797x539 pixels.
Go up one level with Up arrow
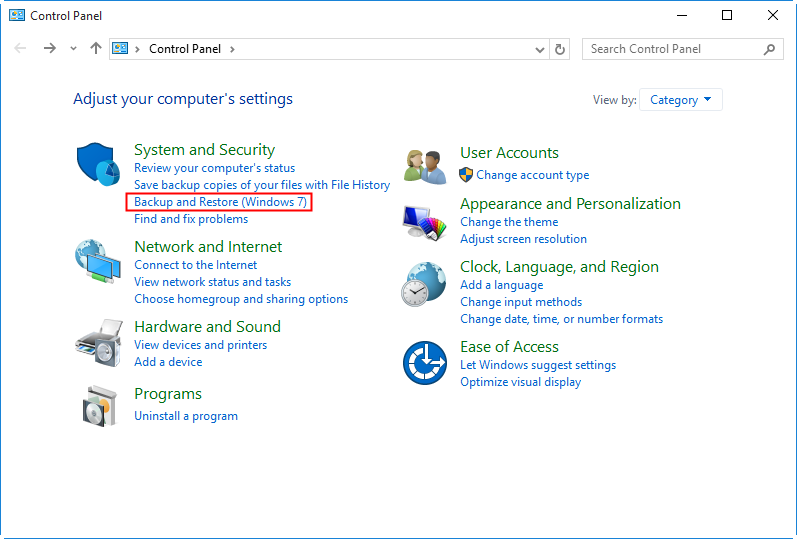click(x=96, y=49)
